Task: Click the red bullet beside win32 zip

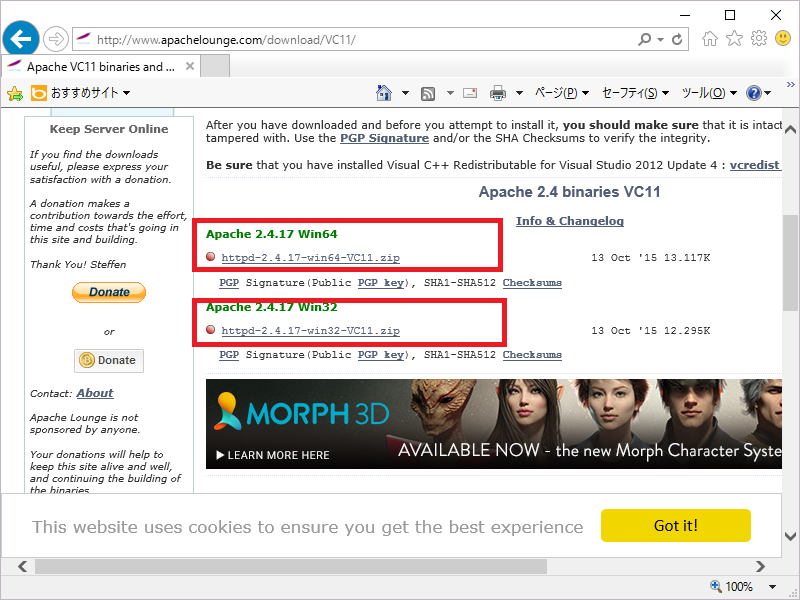Action: [x=211, y=330]
